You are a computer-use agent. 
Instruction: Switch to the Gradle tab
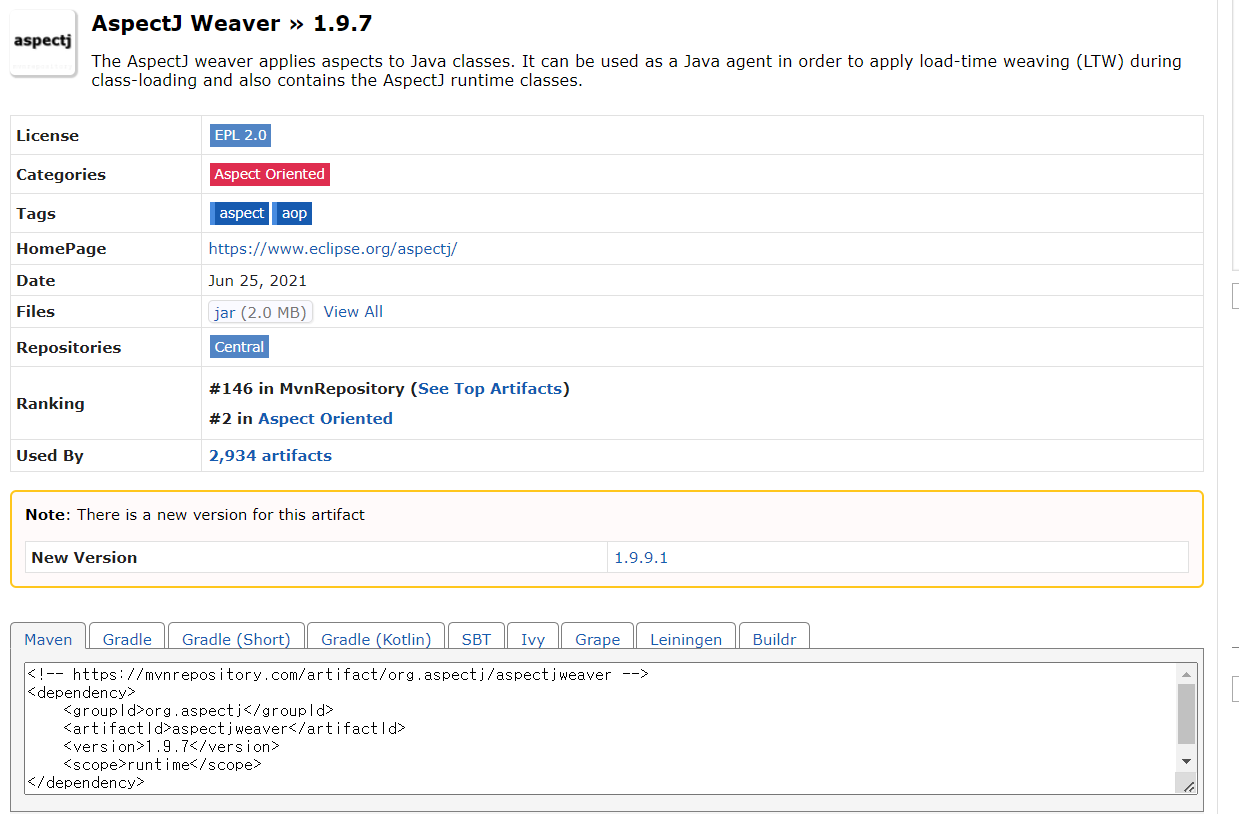[x=127, y=639]
